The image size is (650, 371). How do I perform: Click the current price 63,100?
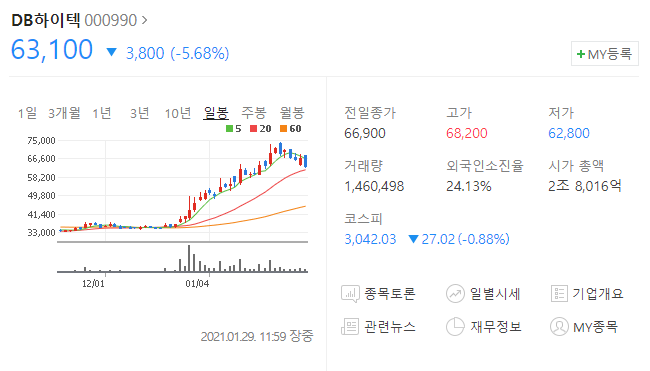coord(52,49)
